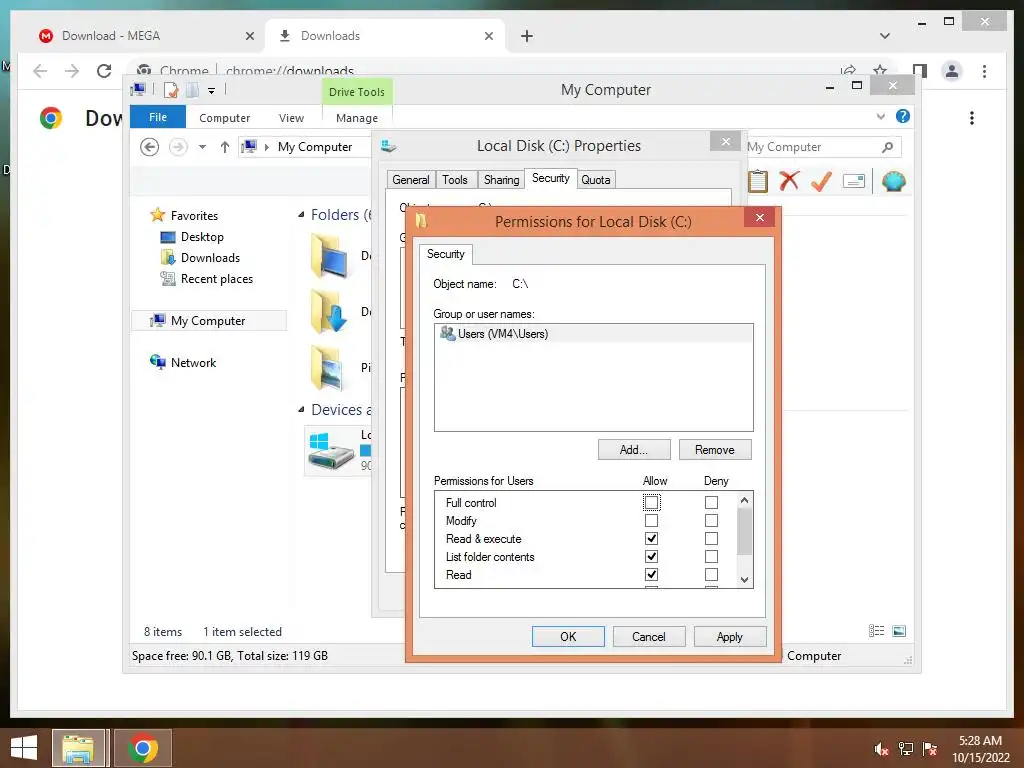Open the General tab in Local Disk Properties
This screenshot has width=1024, height=768.
point(411,180)
